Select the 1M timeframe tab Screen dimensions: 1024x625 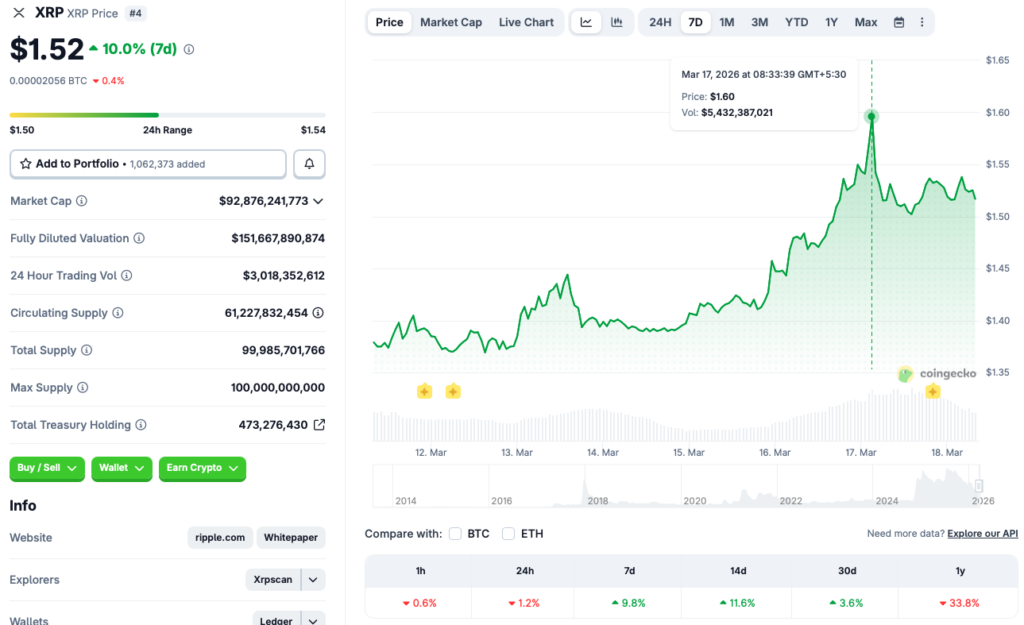click(x=727, y=21)
